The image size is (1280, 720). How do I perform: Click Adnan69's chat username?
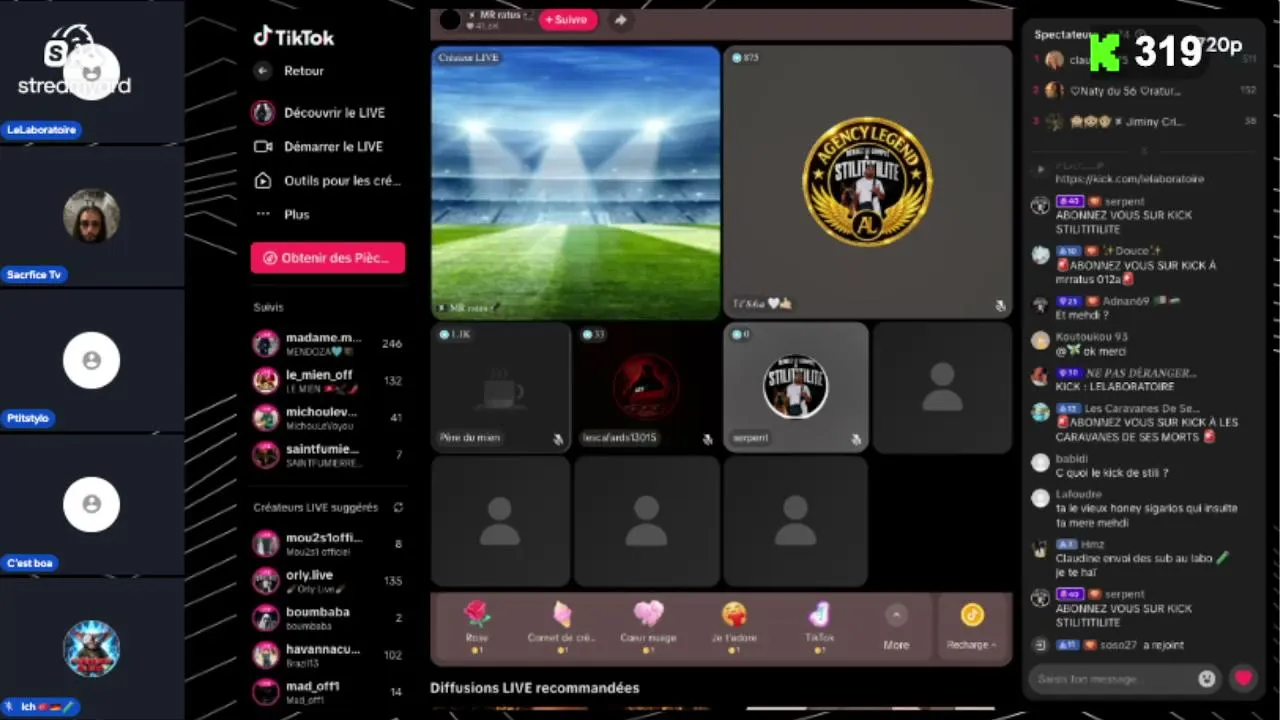click(1126, 301)
